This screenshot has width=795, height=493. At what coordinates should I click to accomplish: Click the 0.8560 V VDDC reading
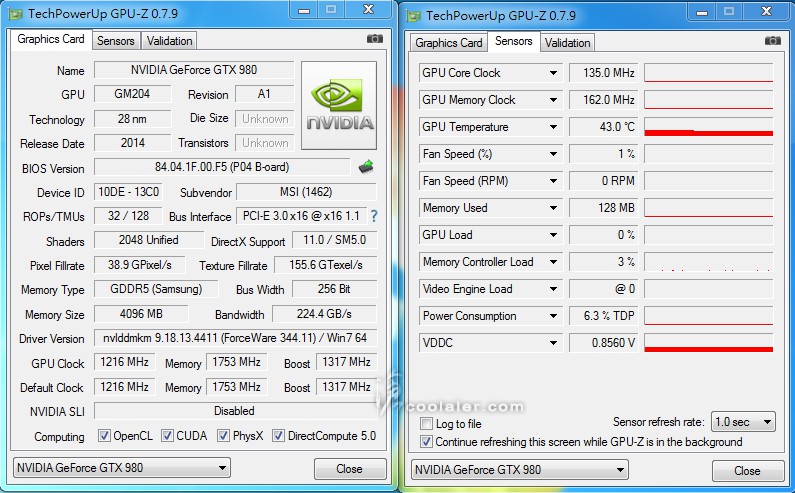pos(603,343)
